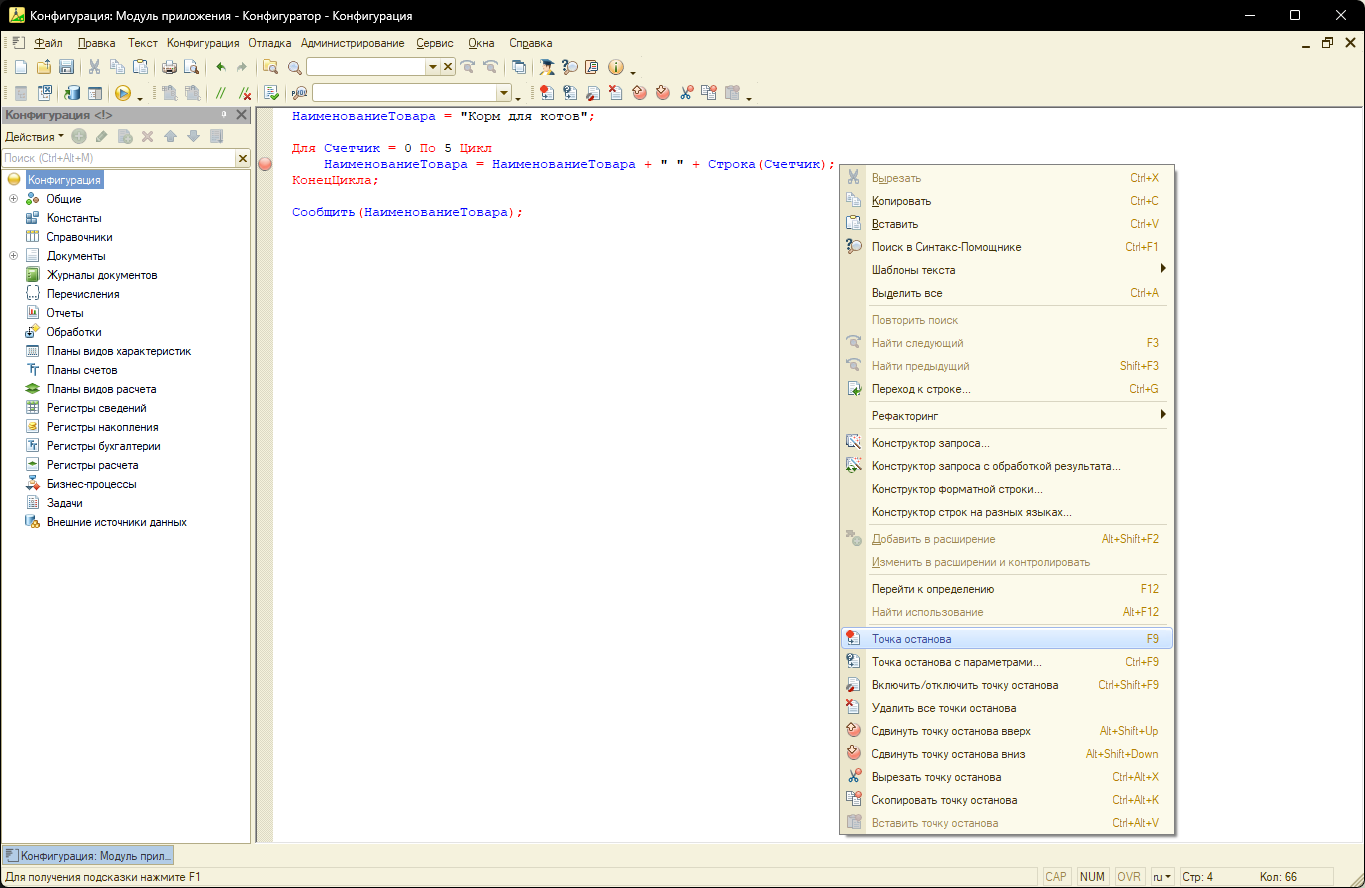Click the Update database configuration icon
This screenshot has width=1365, height=888.
pos(72,93)
